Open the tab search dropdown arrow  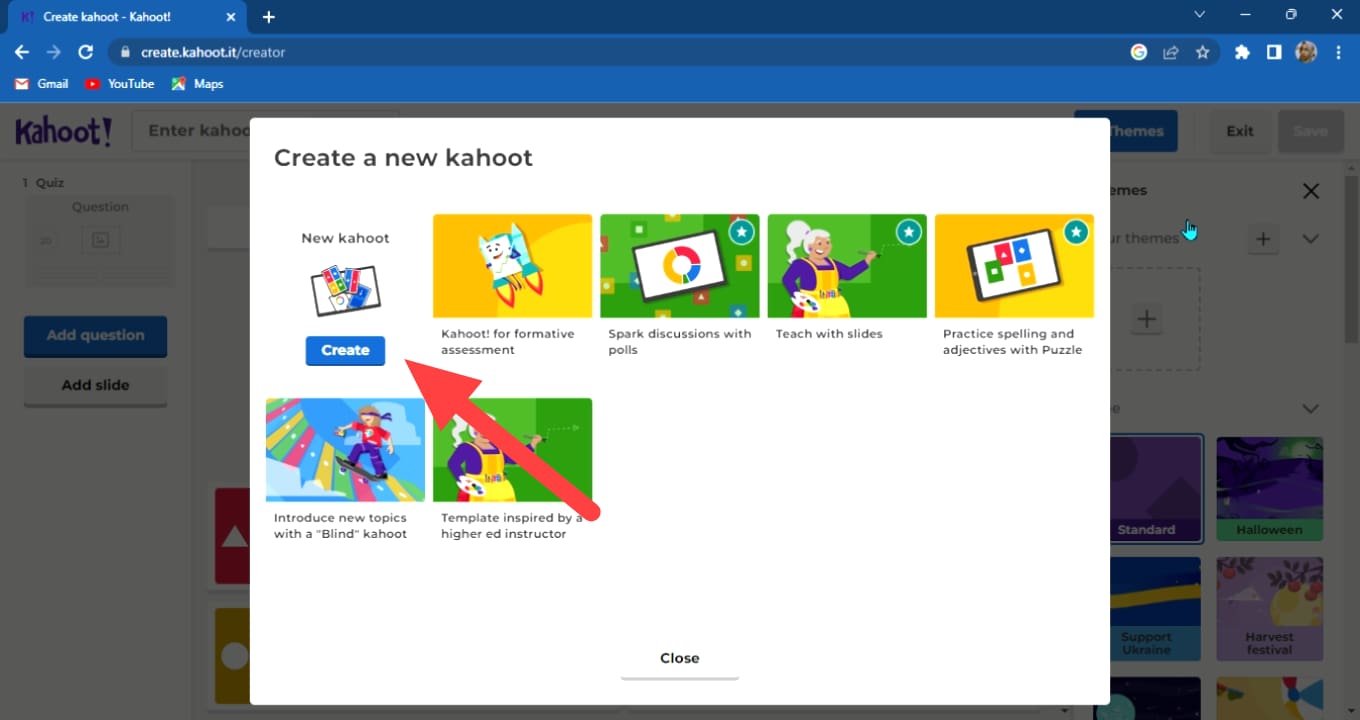point(1199,15)
